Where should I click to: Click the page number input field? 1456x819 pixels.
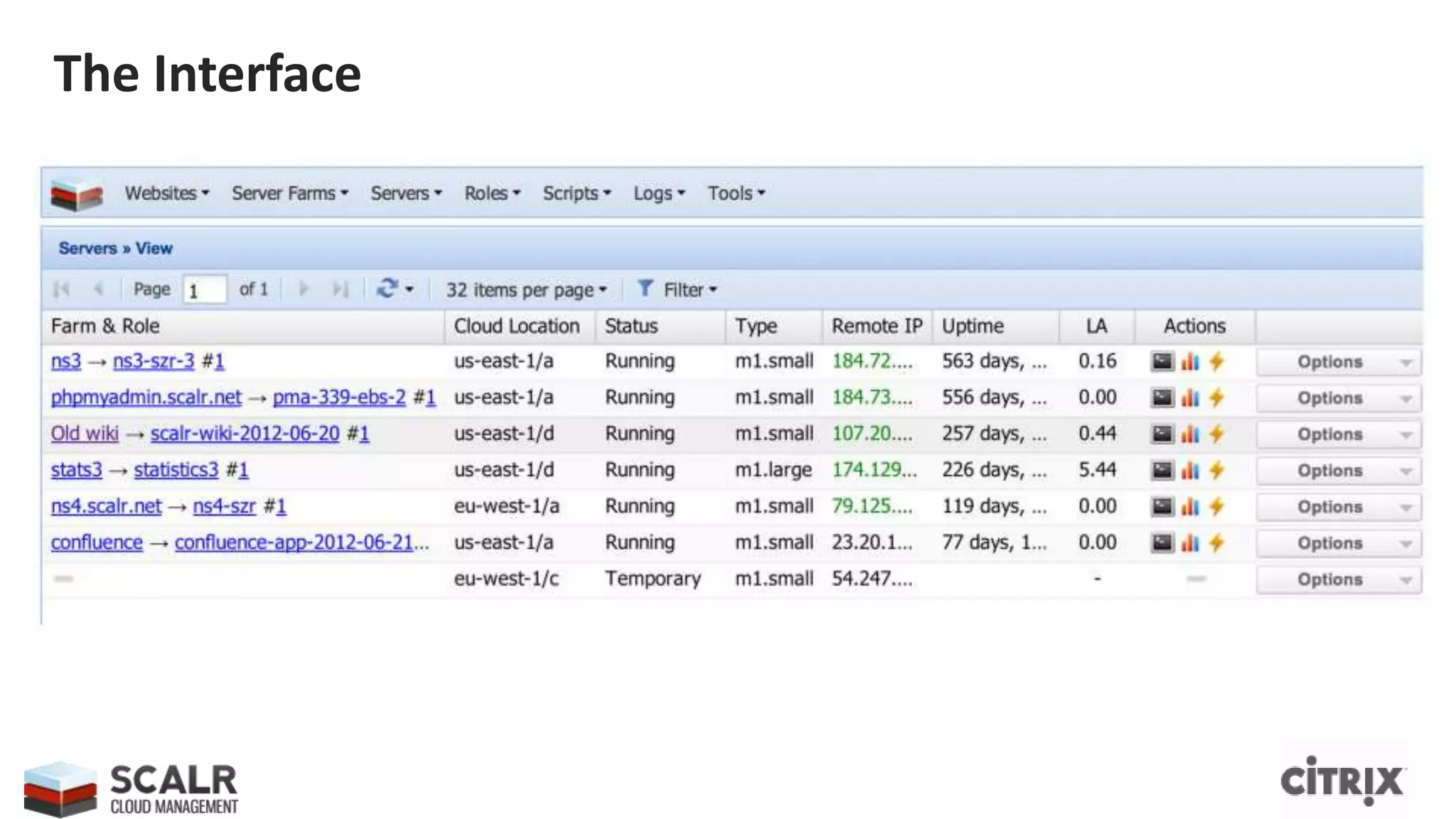pyautogui.click(x=204, y=290)
